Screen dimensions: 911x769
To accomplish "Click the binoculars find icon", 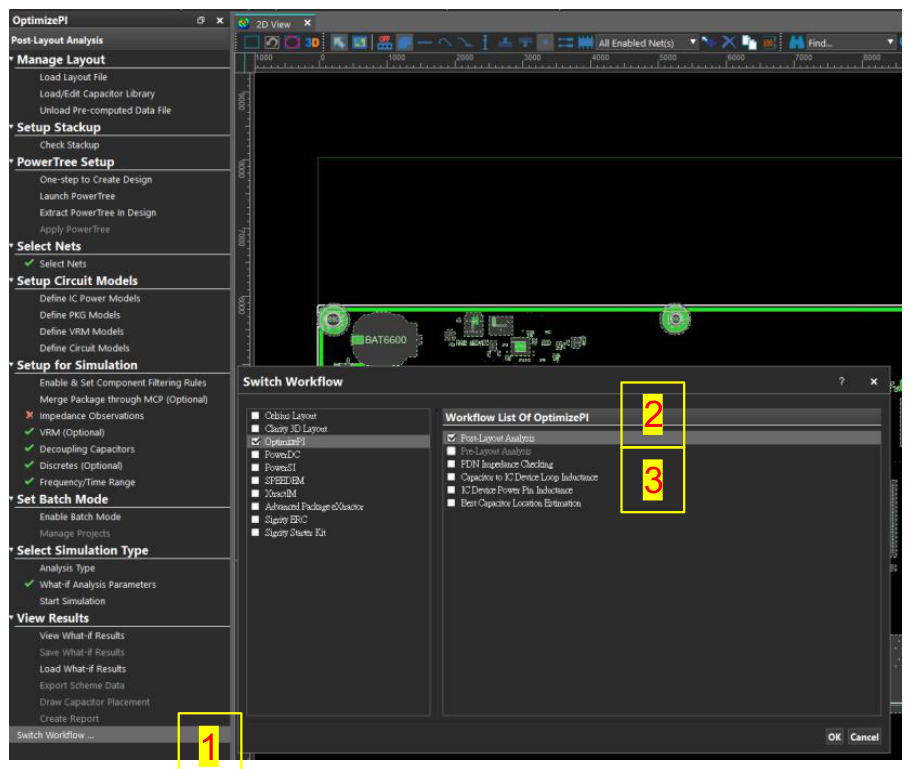I will tap(797, 42).
